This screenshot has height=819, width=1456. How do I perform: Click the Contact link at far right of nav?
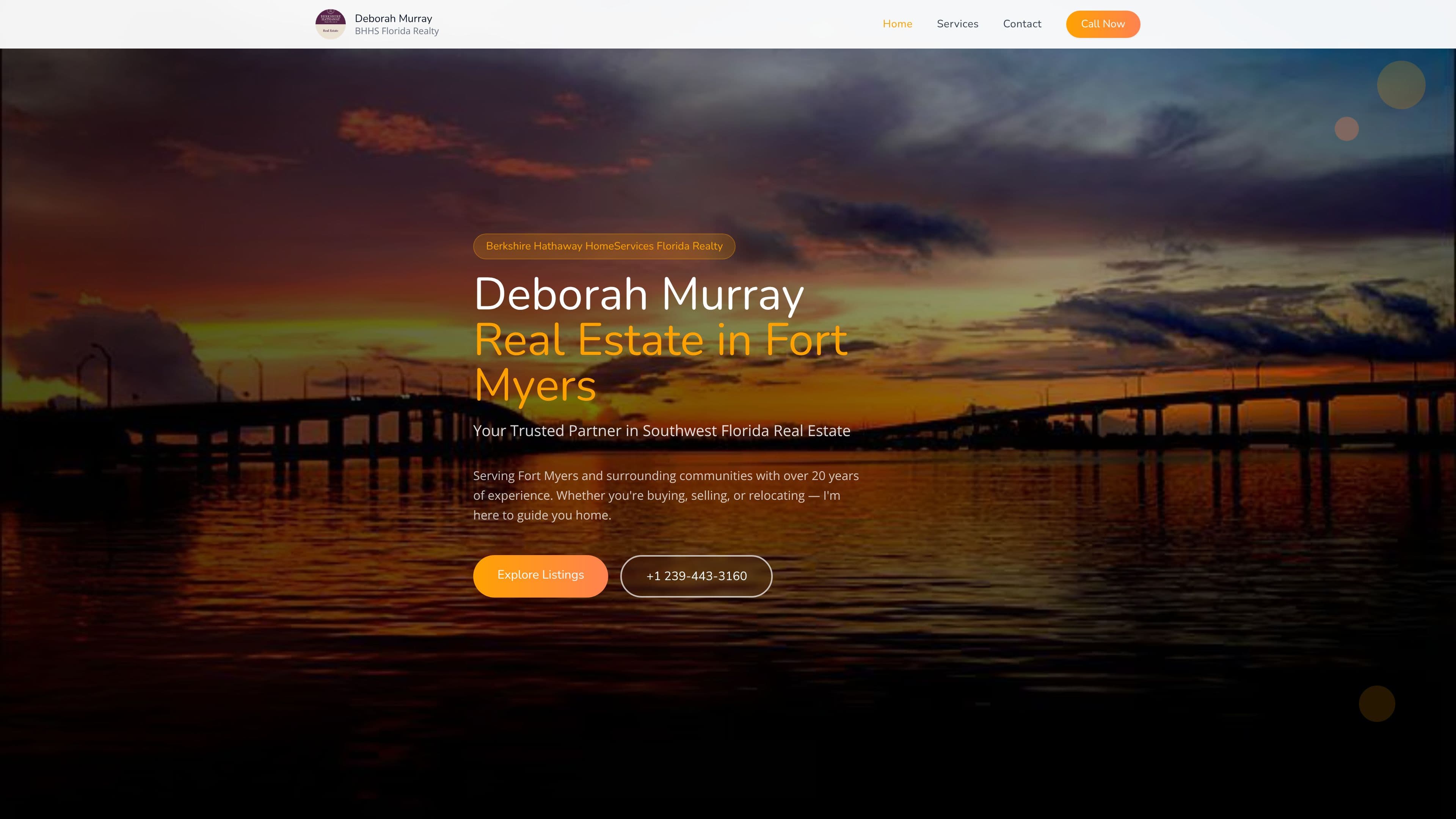[x=1022, y=24]
